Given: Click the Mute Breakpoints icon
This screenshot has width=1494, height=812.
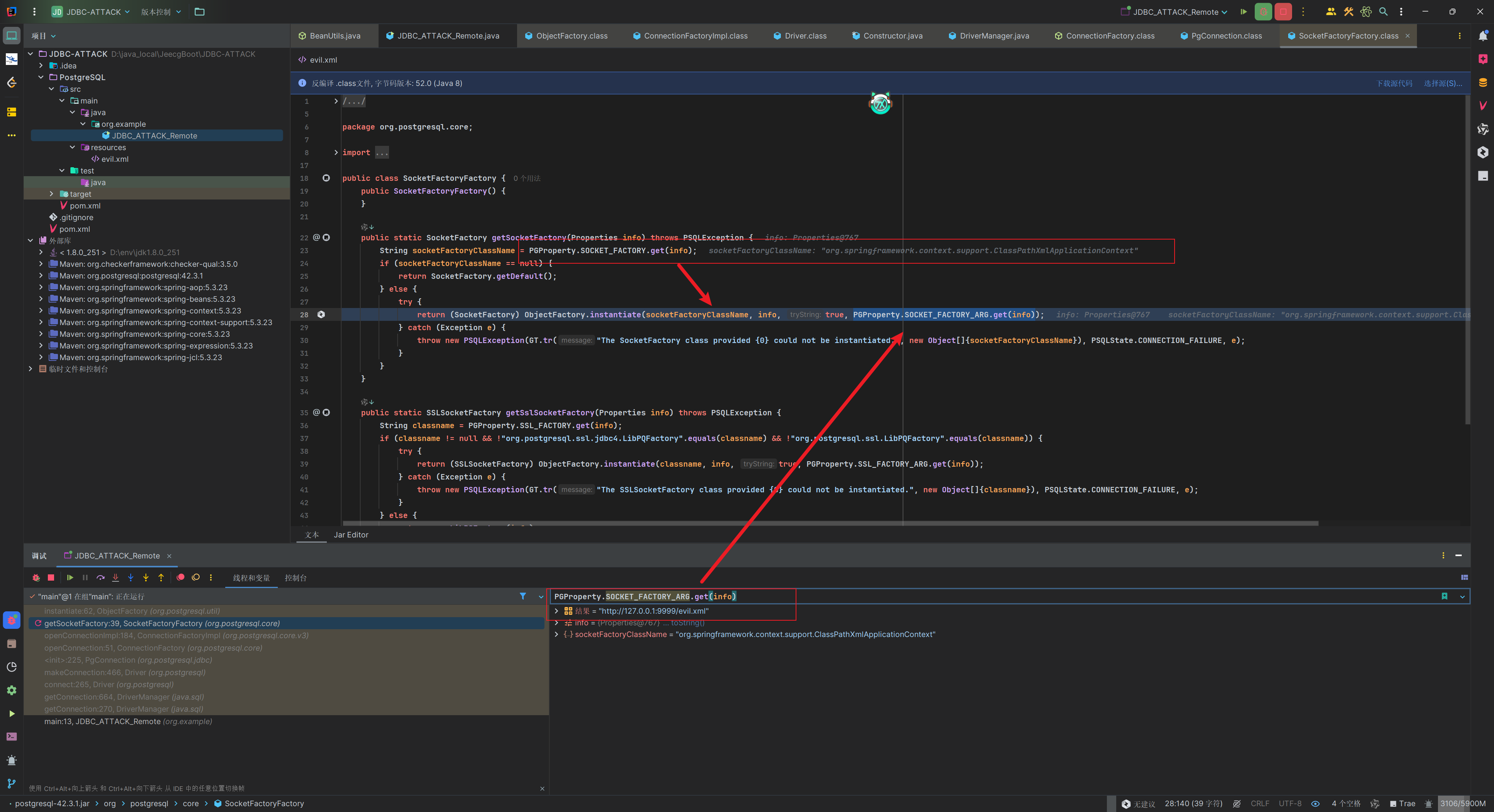Looking at the screenshot, I should 196,578.
